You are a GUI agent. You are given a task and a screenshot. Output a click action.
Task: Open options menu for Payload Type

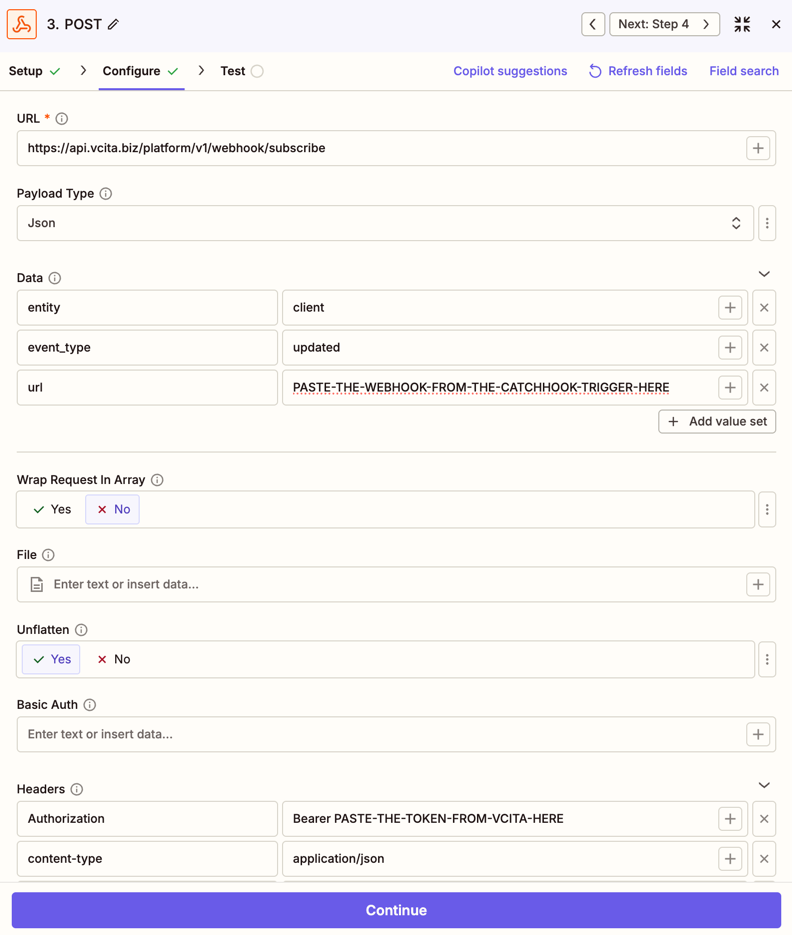click(x=767, y=223)
